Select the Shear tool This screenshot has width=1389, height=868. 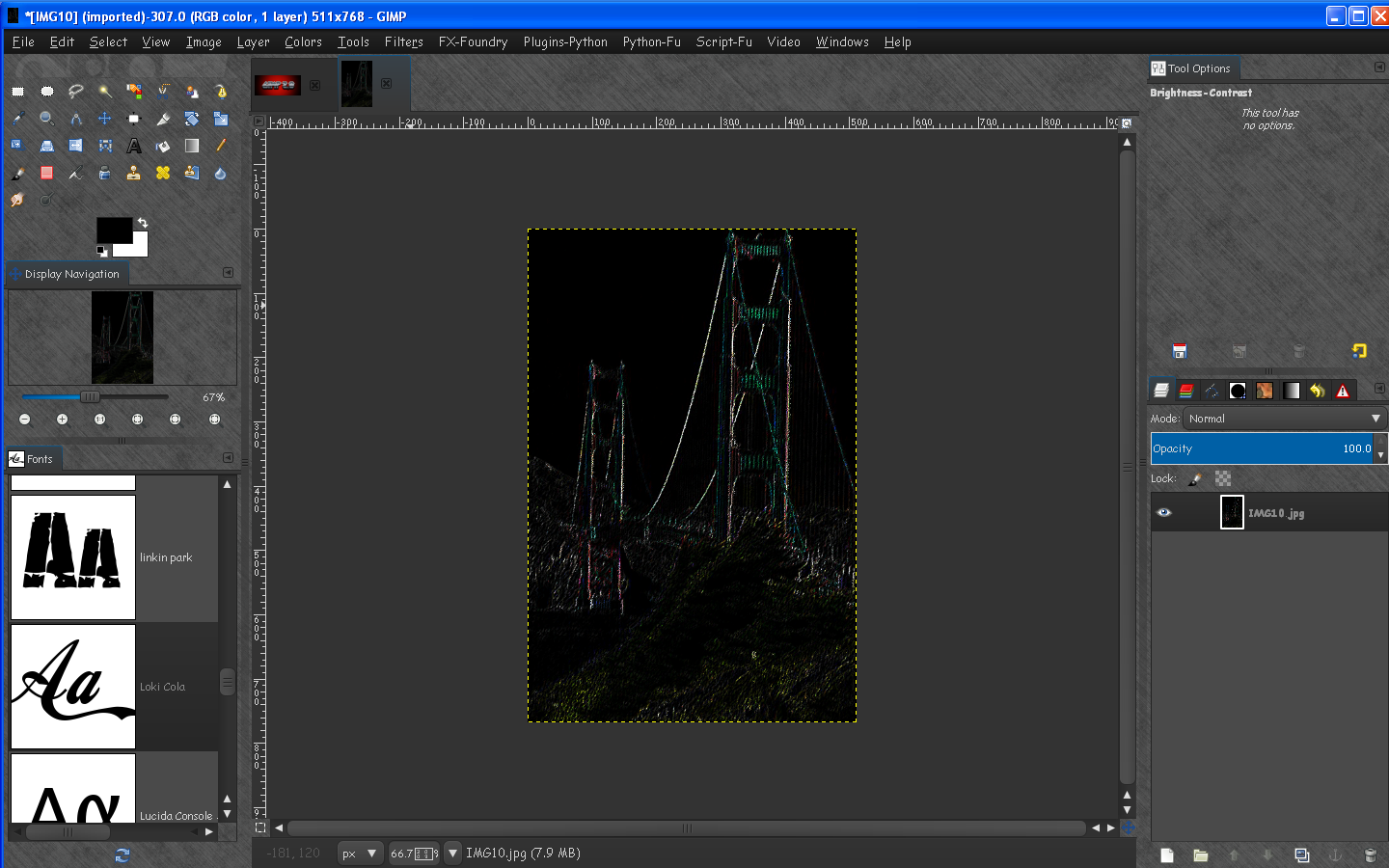[17, 146]
